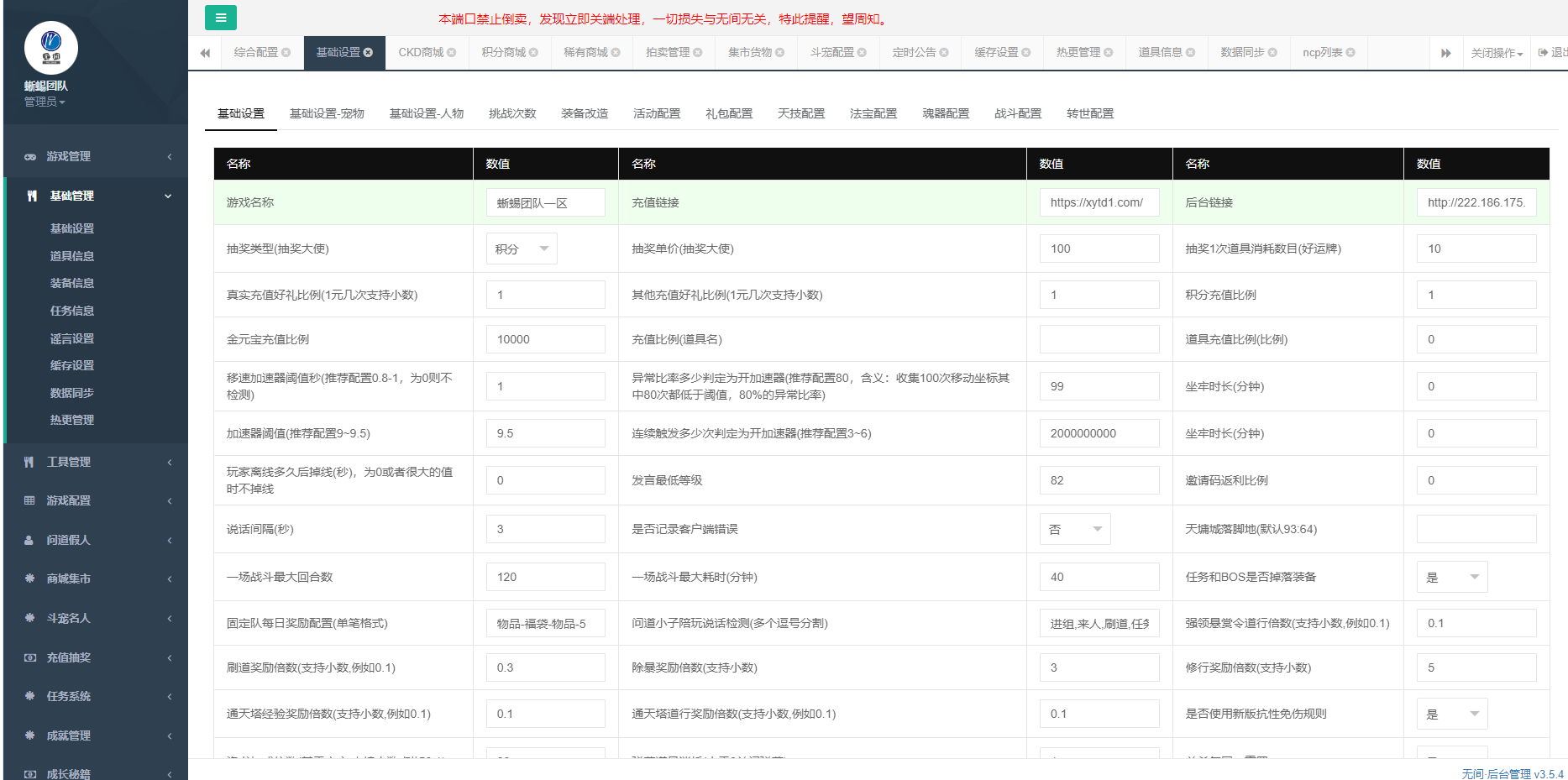Close the CKD商城 tab with its X icon

[452, 52]
